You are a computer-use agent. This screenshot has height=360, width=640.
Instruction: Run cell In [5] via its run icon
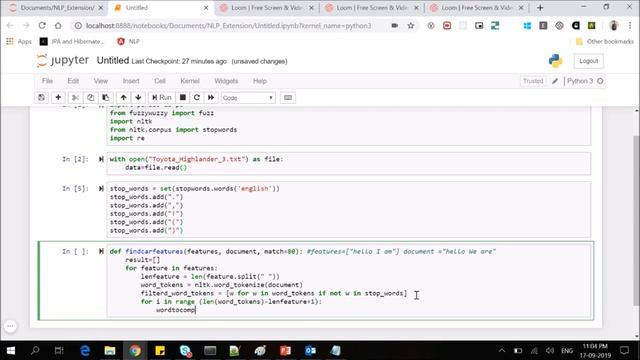101,189
